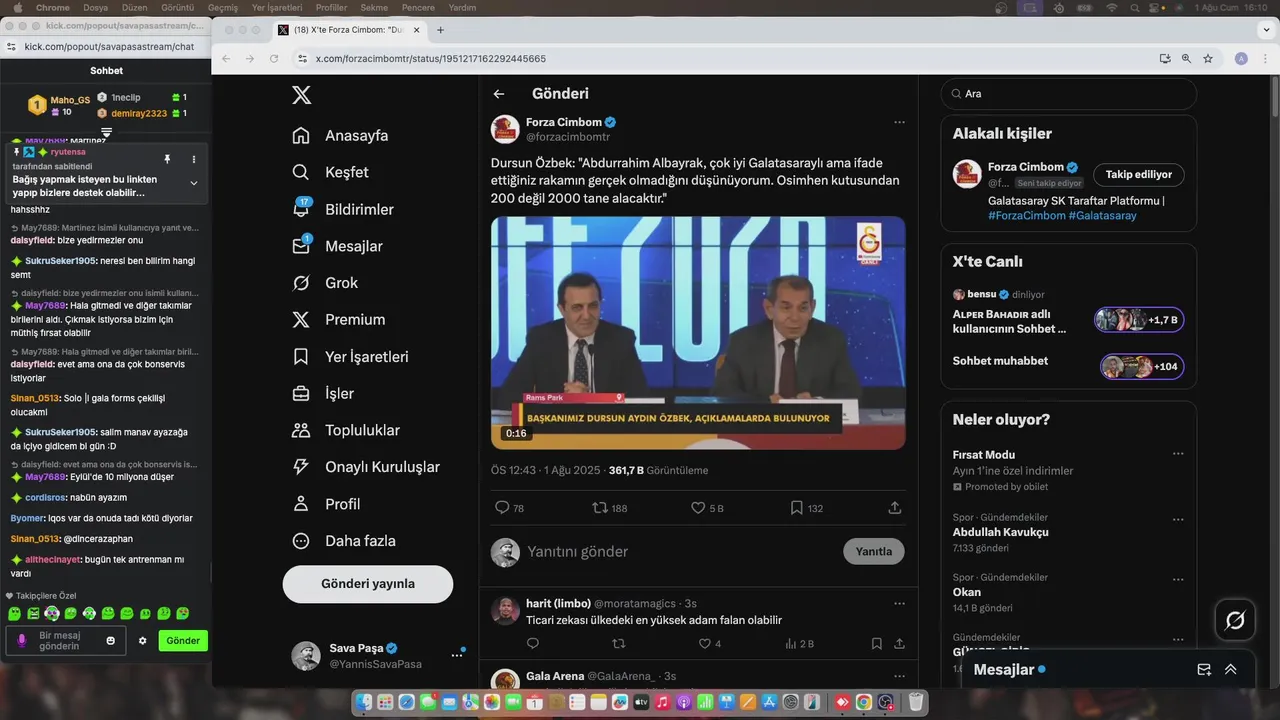Open new message icon in Mesajlar drawer

(1204, 670)
